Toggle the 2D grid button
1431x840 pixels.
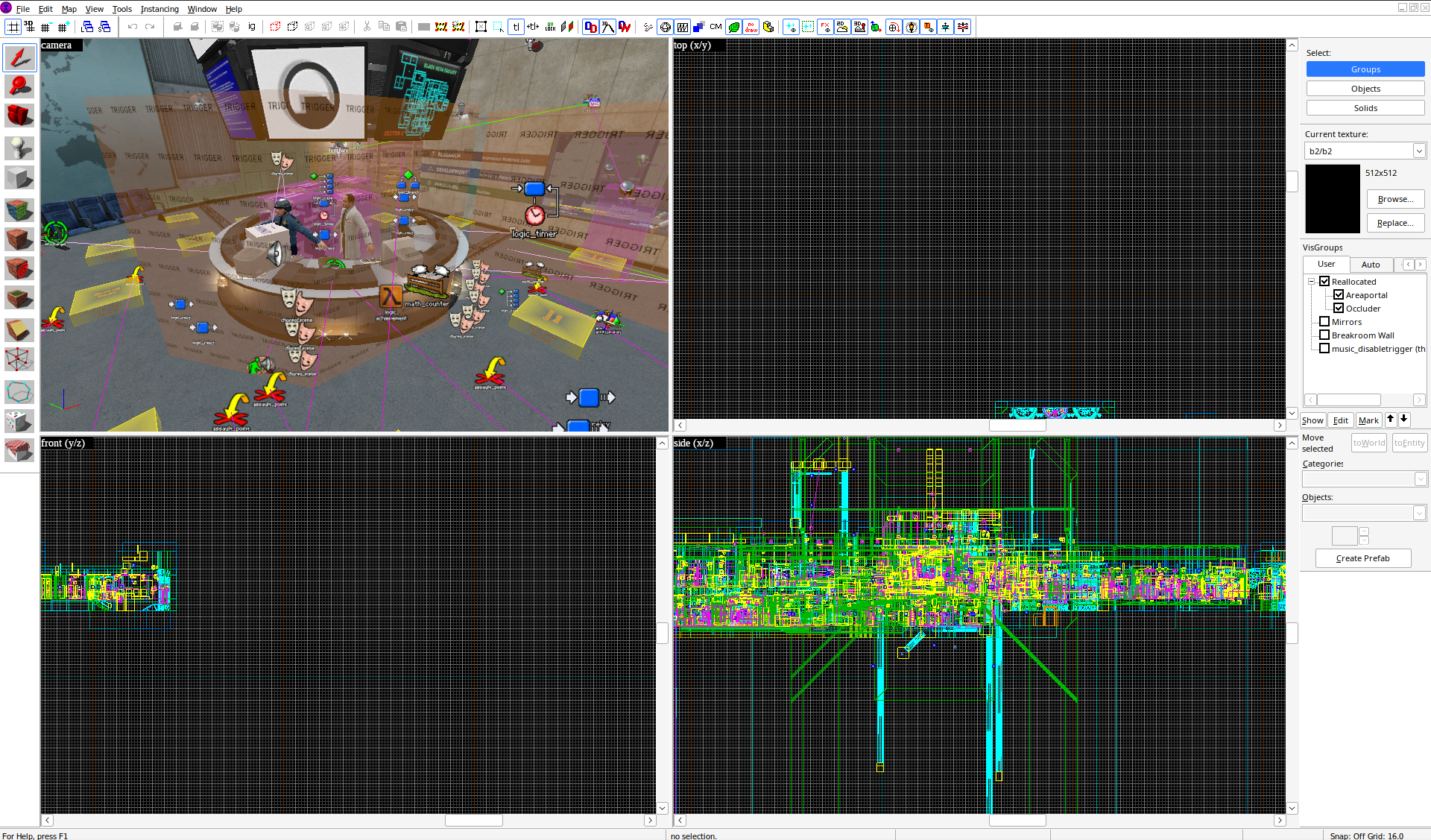pyautogui.click(x=13, y=27)
